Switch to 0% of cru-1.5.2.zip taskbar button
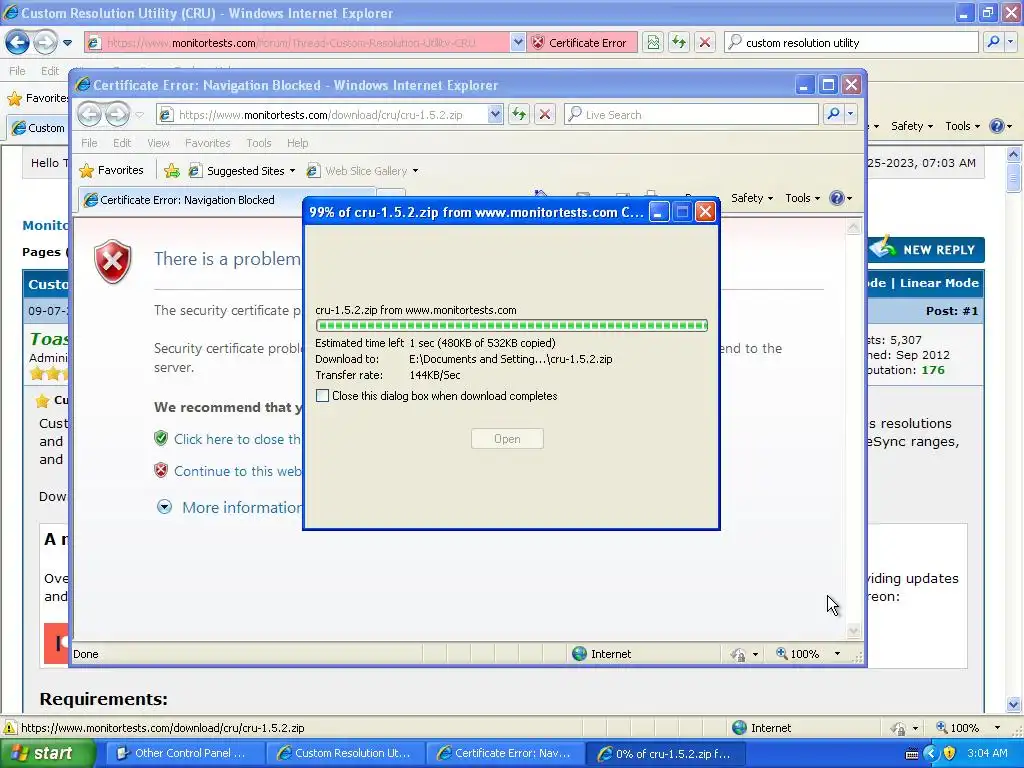The image size is (1024, 768). (665, 754)
